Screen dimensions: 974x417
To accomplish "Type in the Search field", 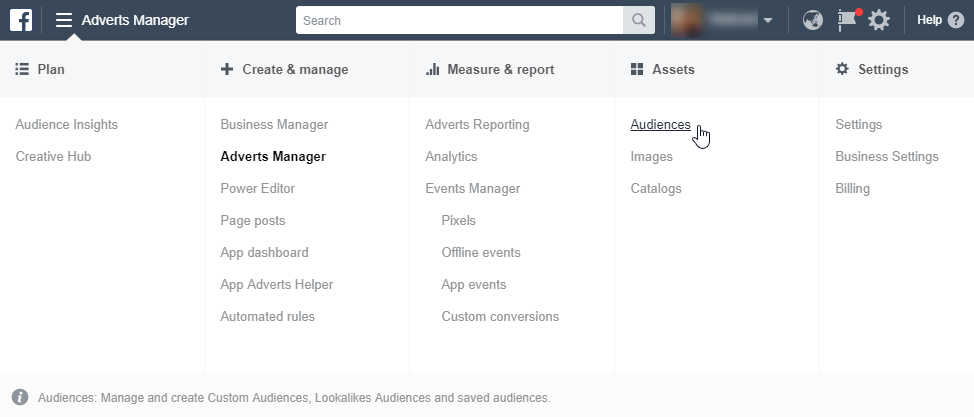I will 460,20.
